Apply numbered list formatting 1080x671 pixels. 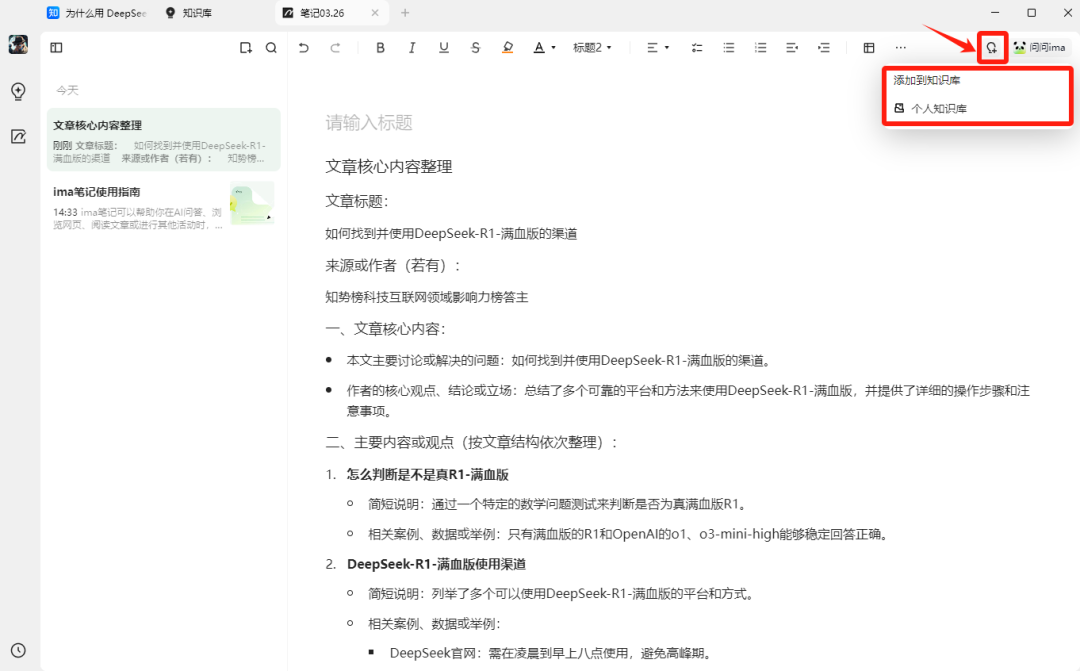point(760,48)
